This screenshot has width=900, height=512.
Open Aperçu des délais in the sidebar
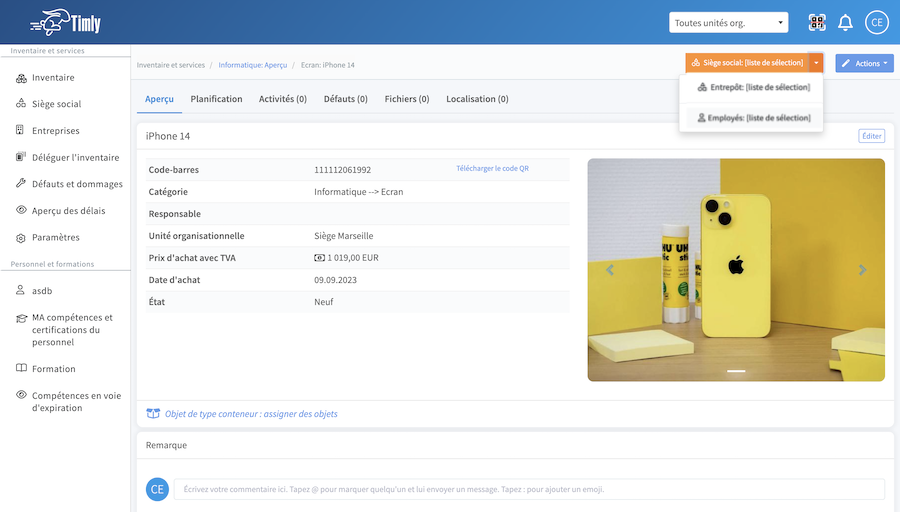[69, 211]
